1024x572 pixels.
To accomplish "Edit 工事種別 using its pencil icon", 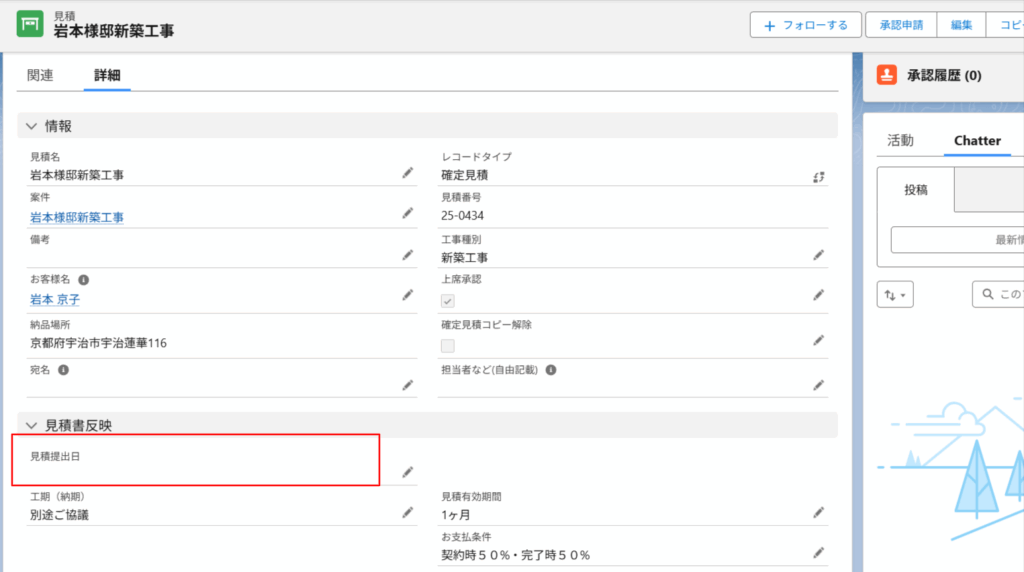I will point(818,256).
